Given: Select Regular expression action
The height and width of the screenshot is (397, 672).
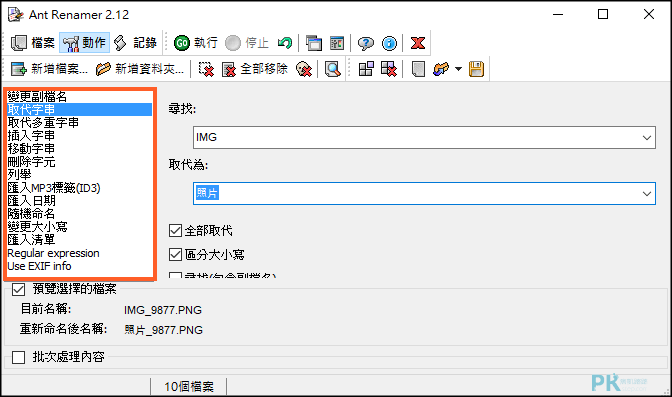Looking at the screenshot, I should coord(80,253).
